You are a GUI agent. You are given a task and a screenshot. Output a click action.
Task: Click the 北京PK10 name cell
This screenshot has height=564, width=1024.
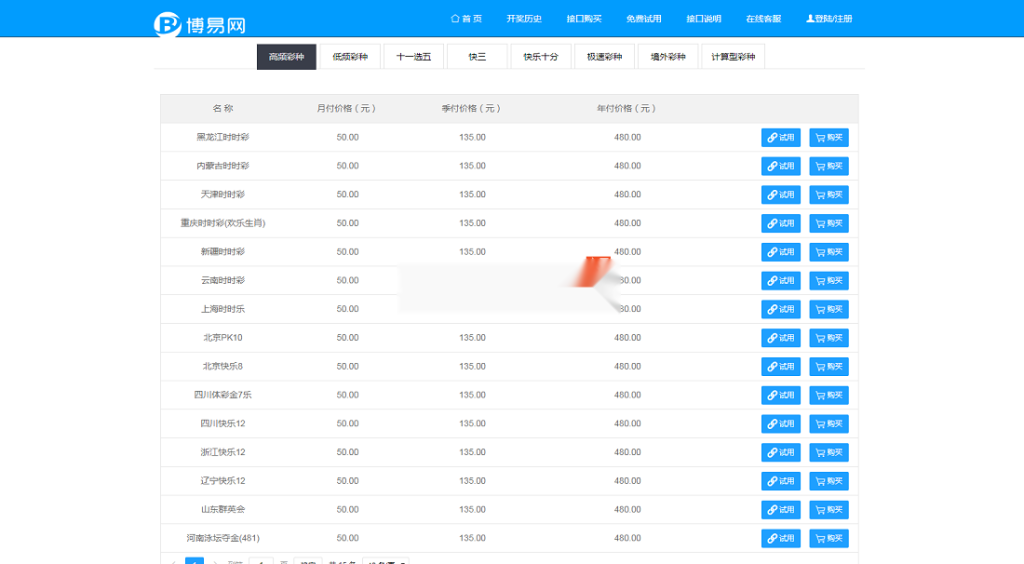point(223,337)
